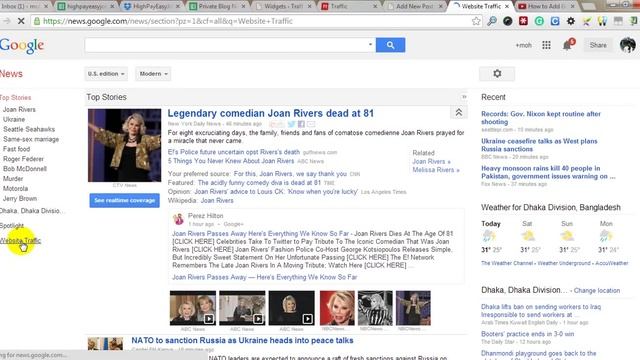Select Roger Federer sidebar topic
Image resolution: width=640 pixels, height=360 pixels.
(x=23, y=159)
